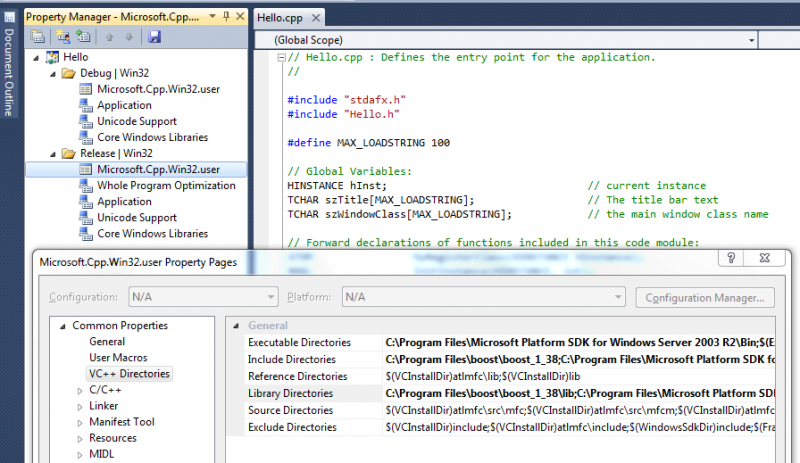This screenshot has width=800, height=463.
Task: Select the Release | Win32 folder icon
Action: (x=68, y=154)
